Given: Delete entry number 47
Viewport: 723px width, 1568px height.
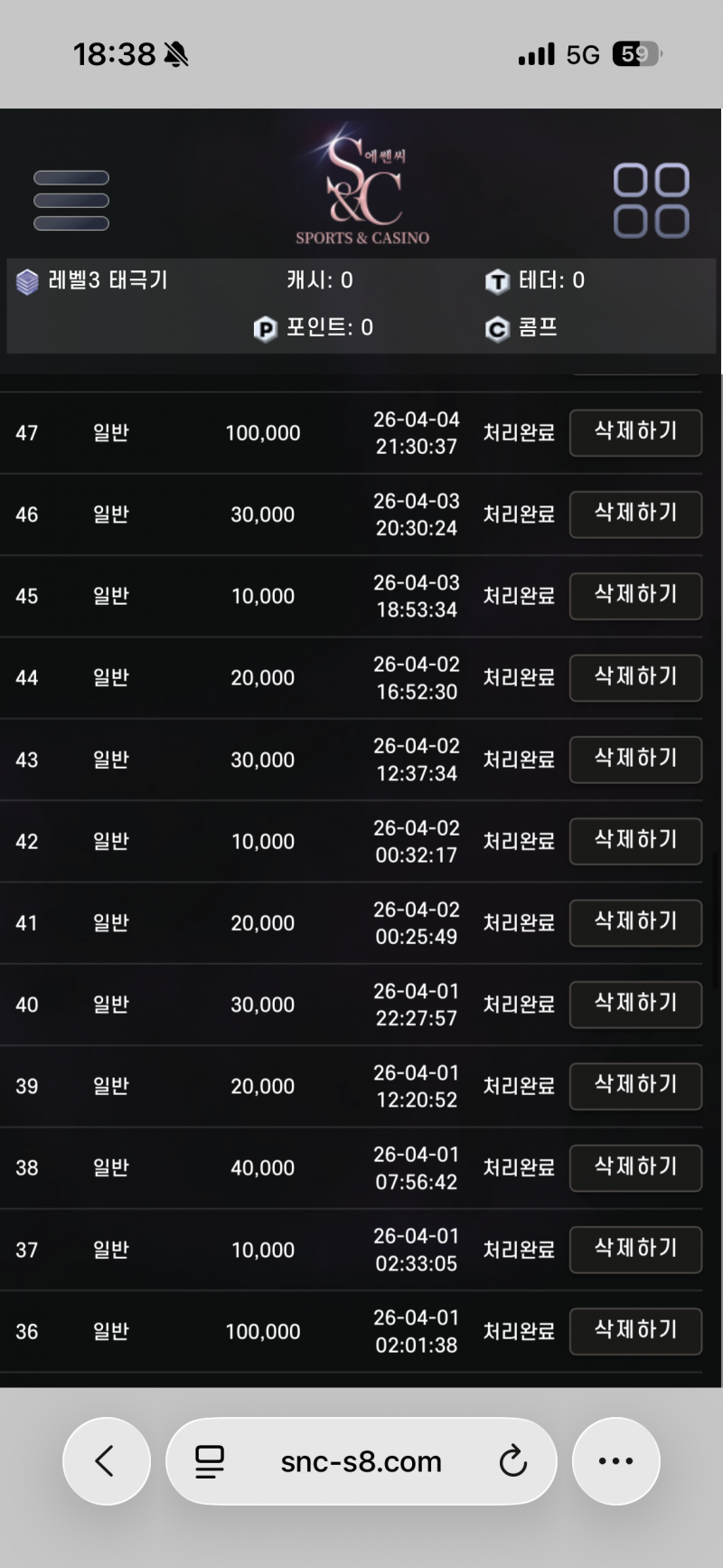Looking at the screenshot, I should (x=635, y=432).
